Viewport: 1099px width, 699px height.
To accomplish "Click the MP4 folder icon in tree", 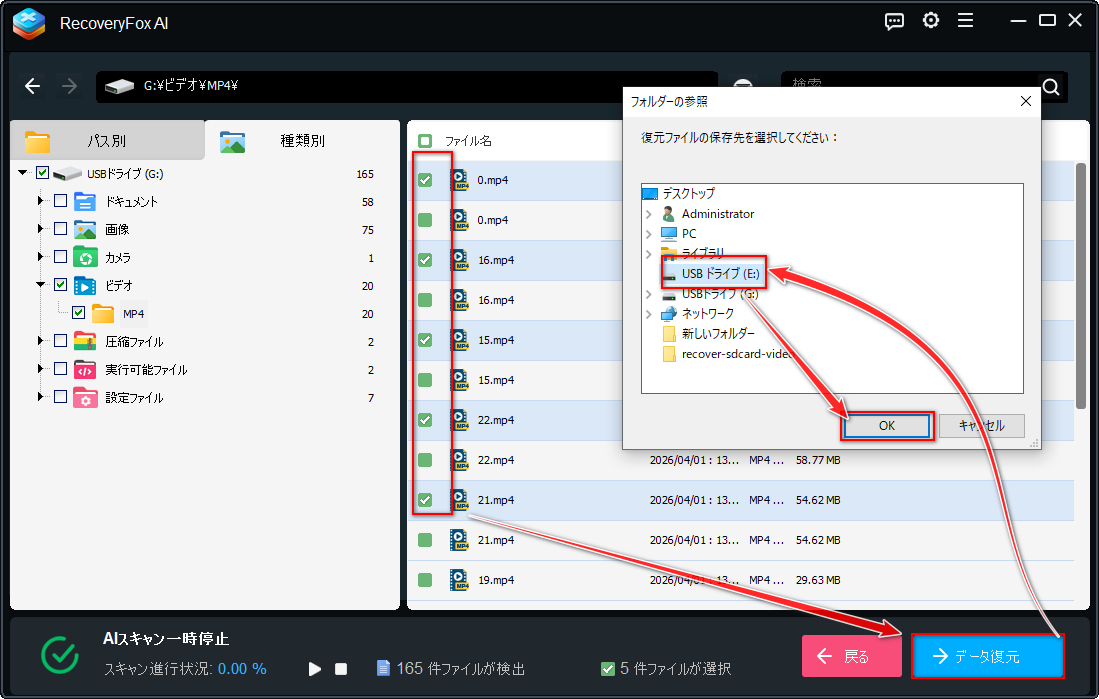I will point(103,314).
